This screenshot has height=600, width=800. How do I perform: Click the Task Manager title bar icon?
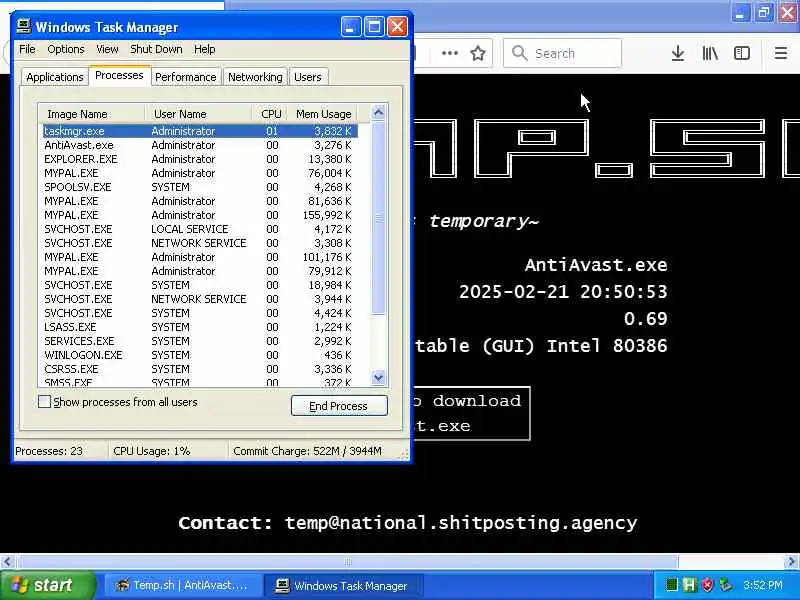tap(23, 26)
